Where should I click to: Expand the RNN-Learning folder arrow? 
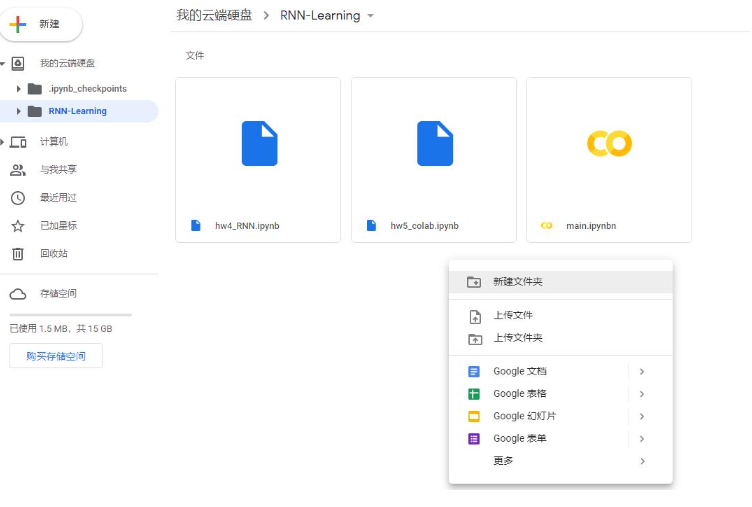tap(18, 111)
